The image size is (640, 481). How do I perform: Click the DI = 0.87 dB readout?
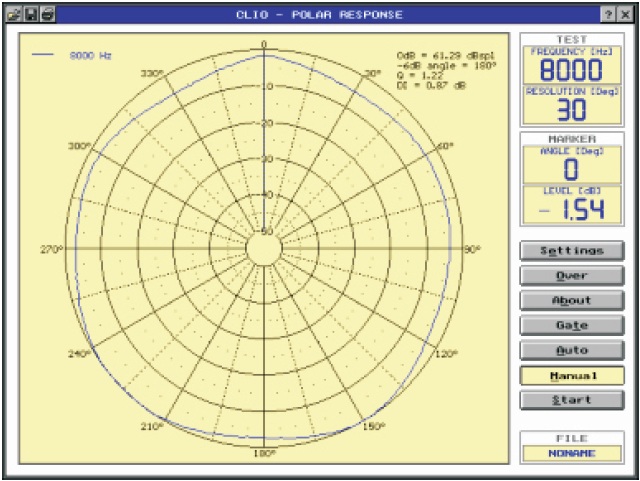click(431, 85)
